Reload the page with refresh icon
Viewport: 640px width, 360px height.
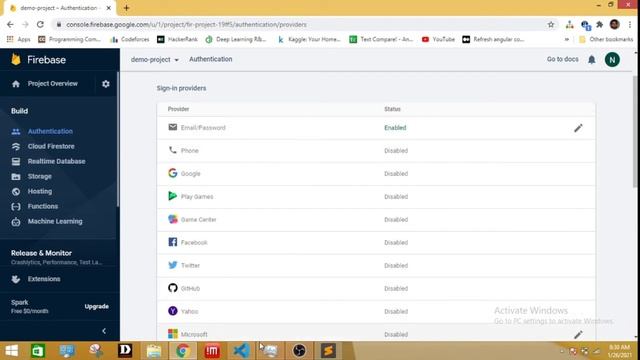pyautogui.click(x=40, y=24)
